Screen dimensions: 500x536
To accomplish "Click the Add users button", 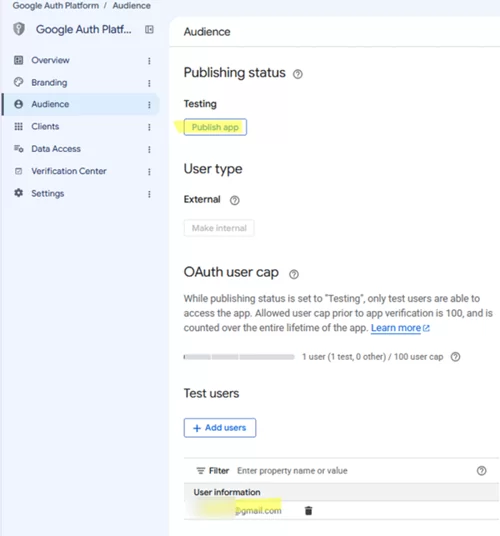I will click(x=220, y=428).
